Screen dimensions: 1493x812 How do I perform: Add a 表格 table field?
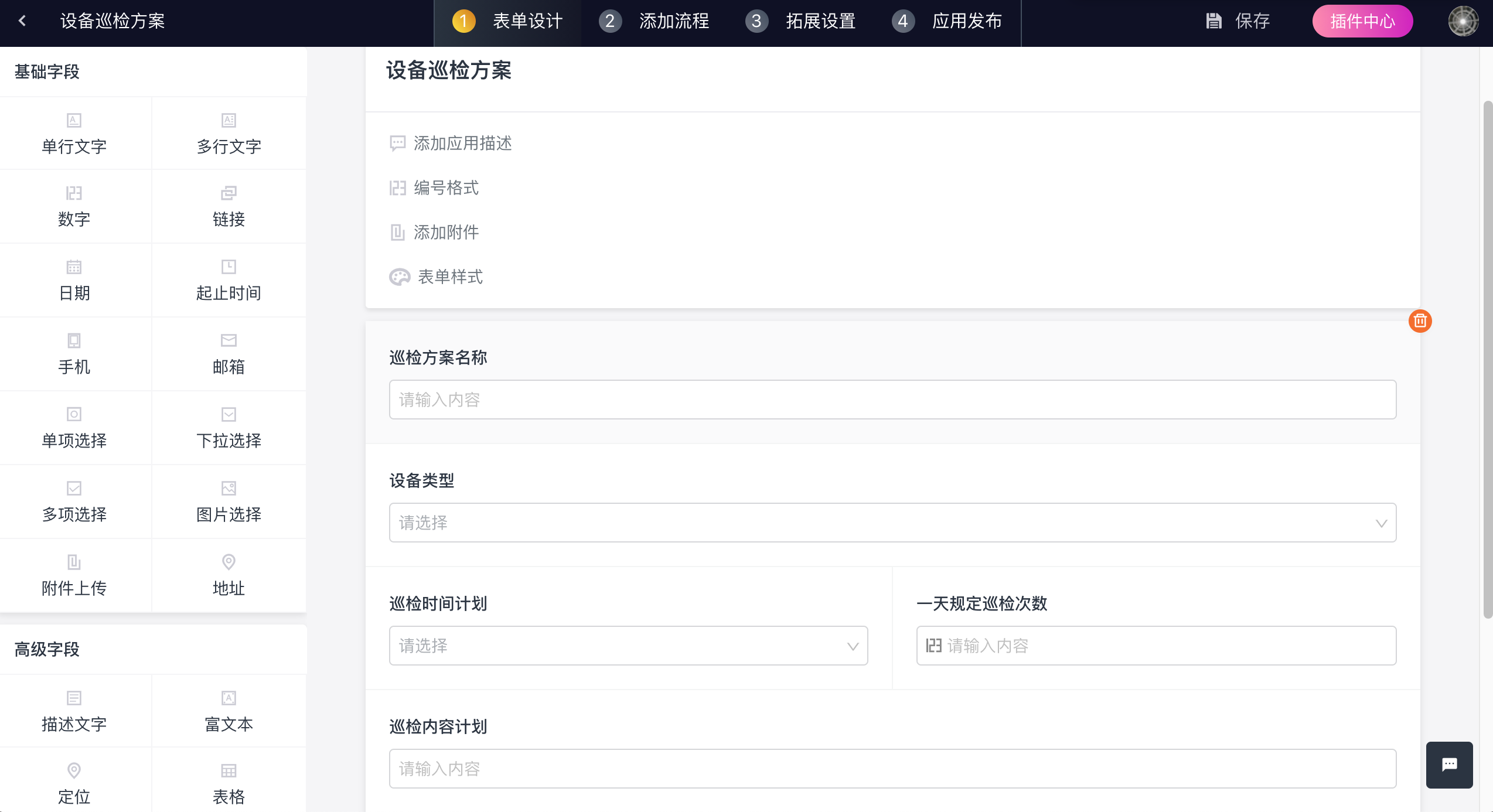pyautogui.click(x=229, y=783)
